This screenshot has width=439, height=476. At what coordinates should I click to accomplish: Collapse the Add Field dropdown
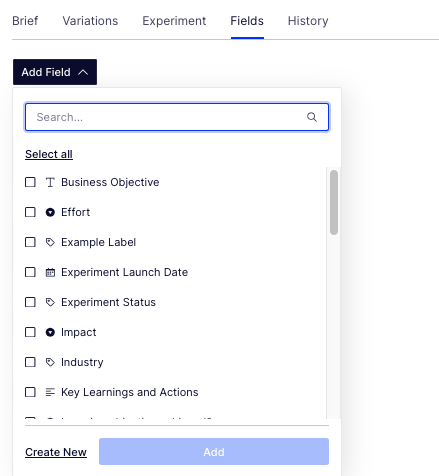click(x=55, y=72)
